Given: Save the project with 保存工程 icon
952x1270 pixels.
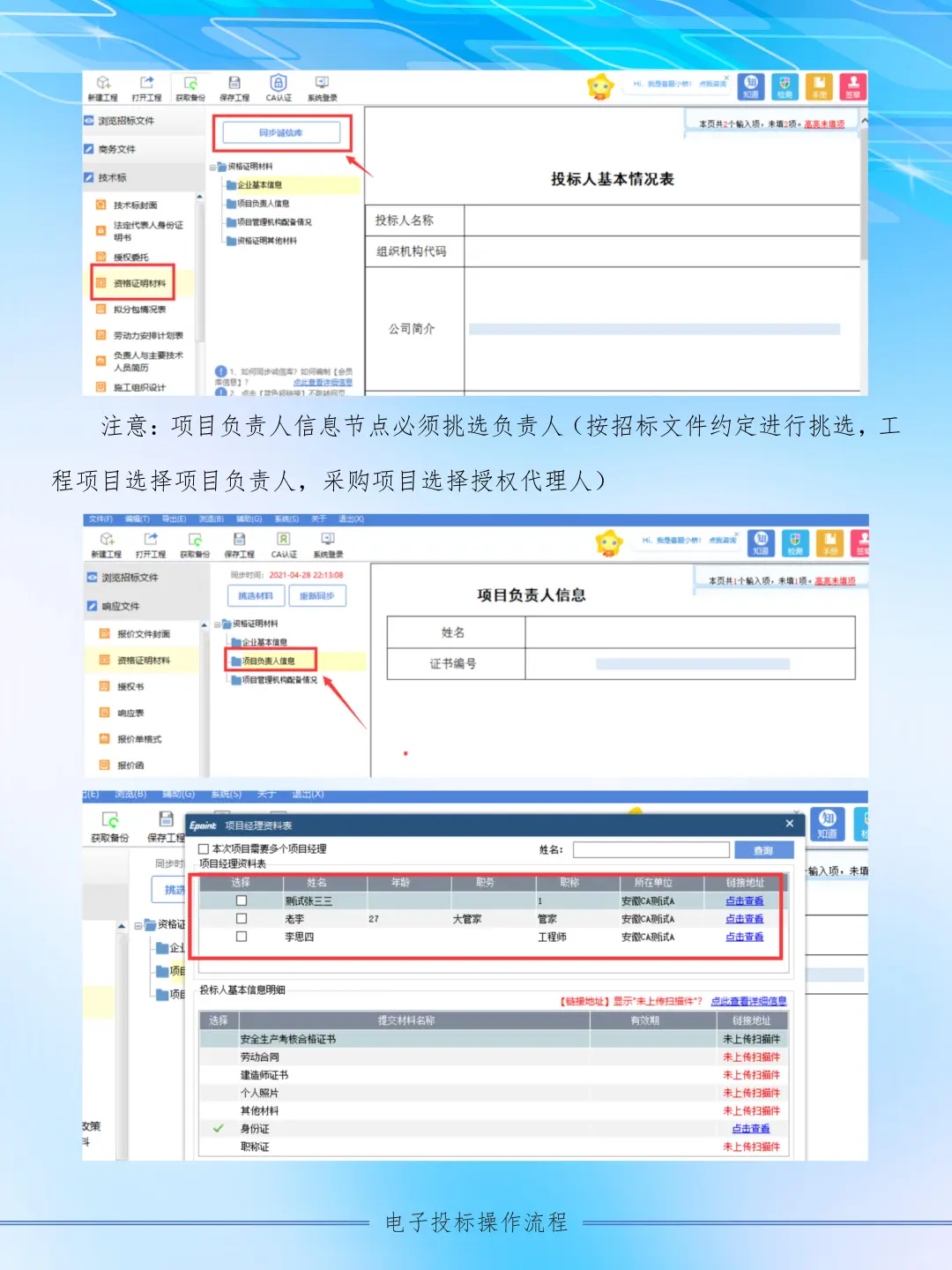Looking at the screenshot, I should tap(236, 86).
